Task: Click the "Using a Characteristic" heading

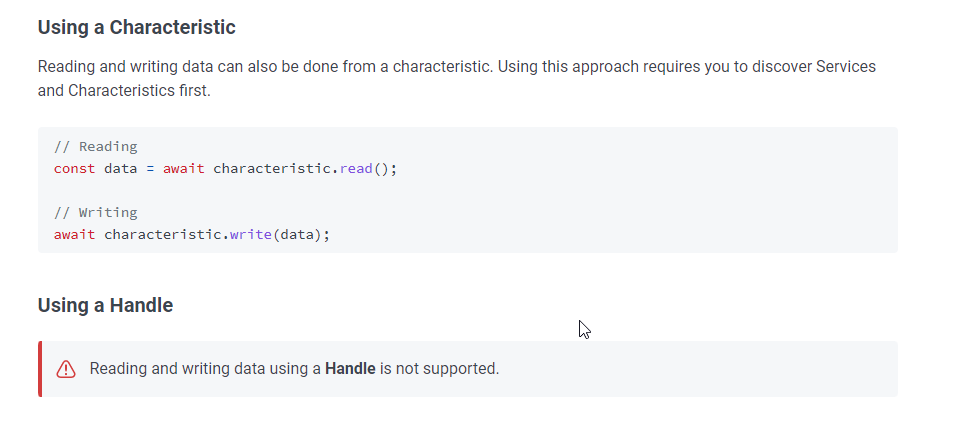Action: click(x=137, y=27)
